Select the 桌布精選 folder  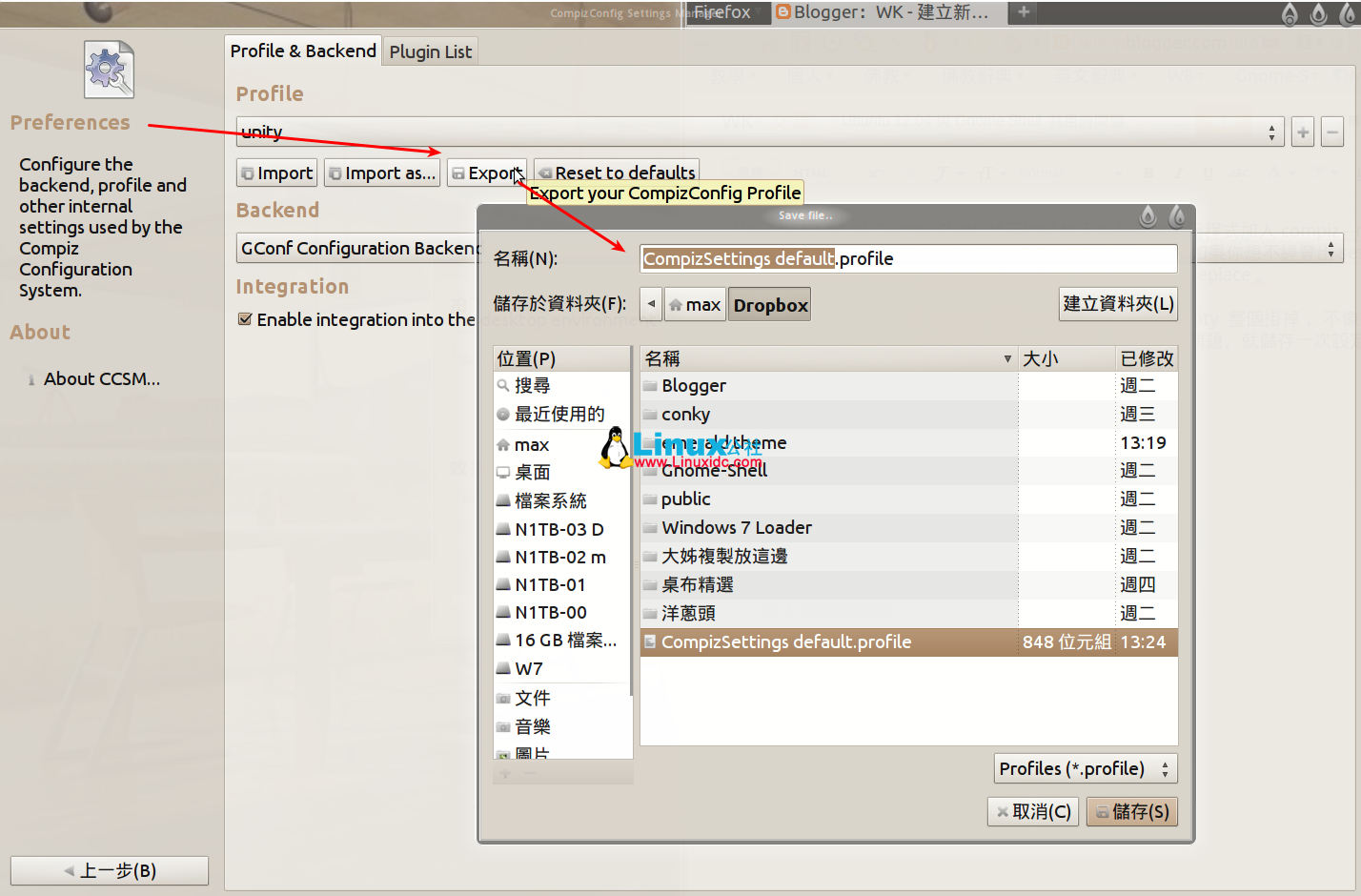[909, 584]
